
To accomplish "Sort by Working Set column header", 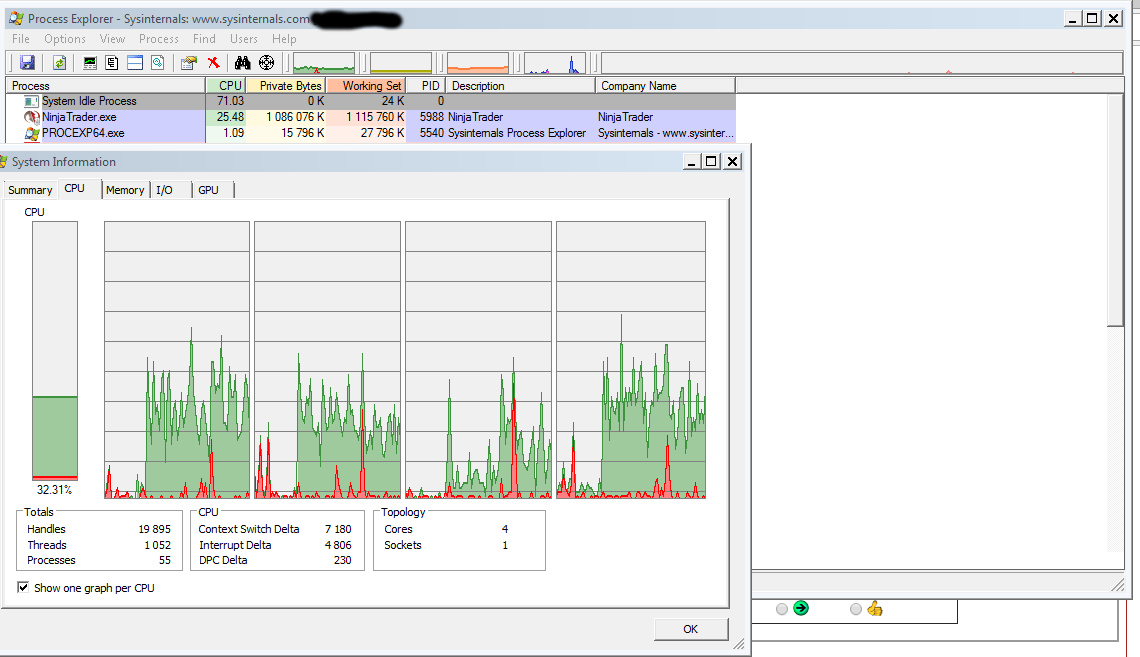I will click(366, 86).
